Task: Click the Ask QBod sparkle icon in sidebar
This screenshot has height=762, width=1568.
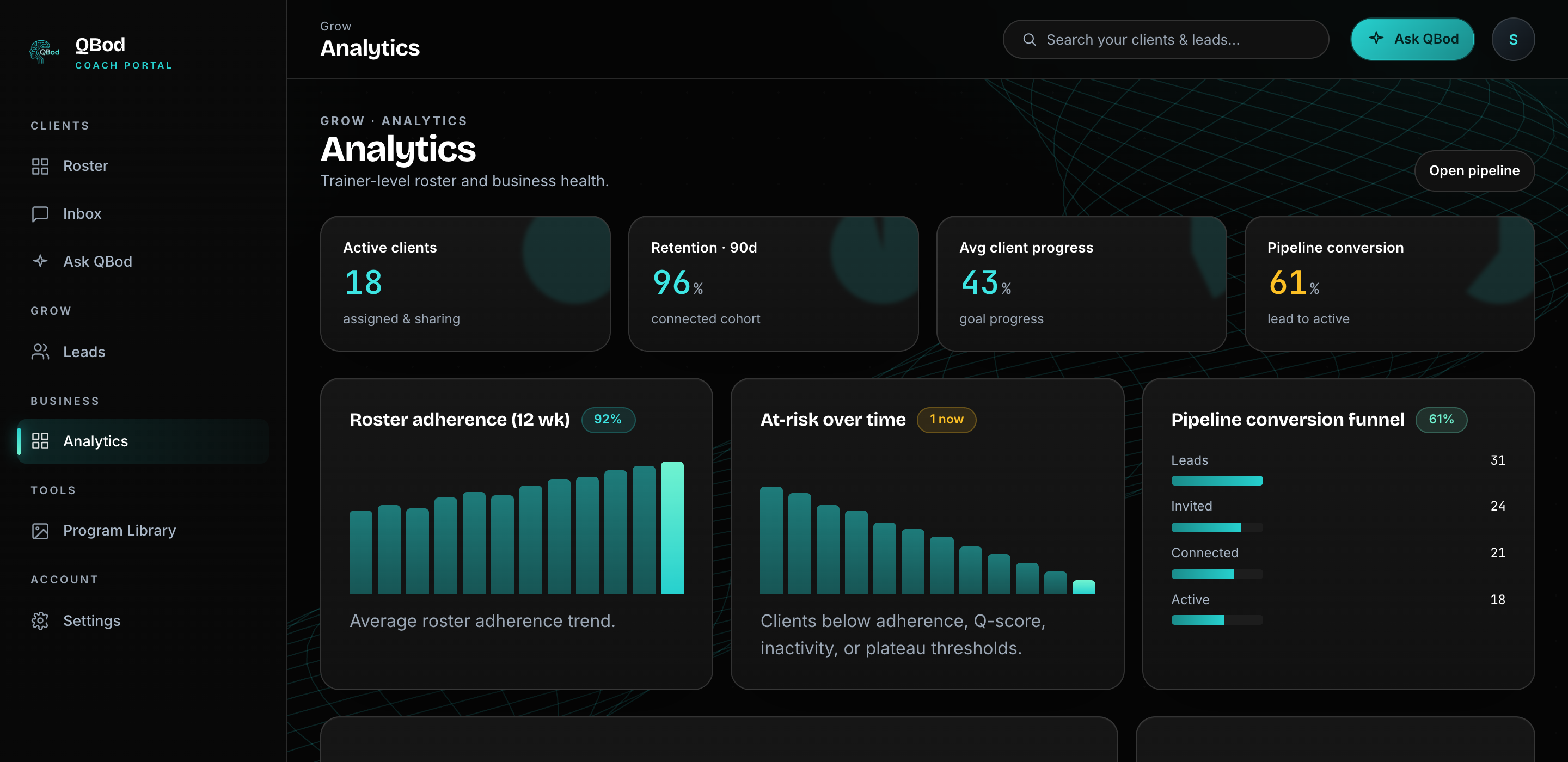Action: point(40,261)
